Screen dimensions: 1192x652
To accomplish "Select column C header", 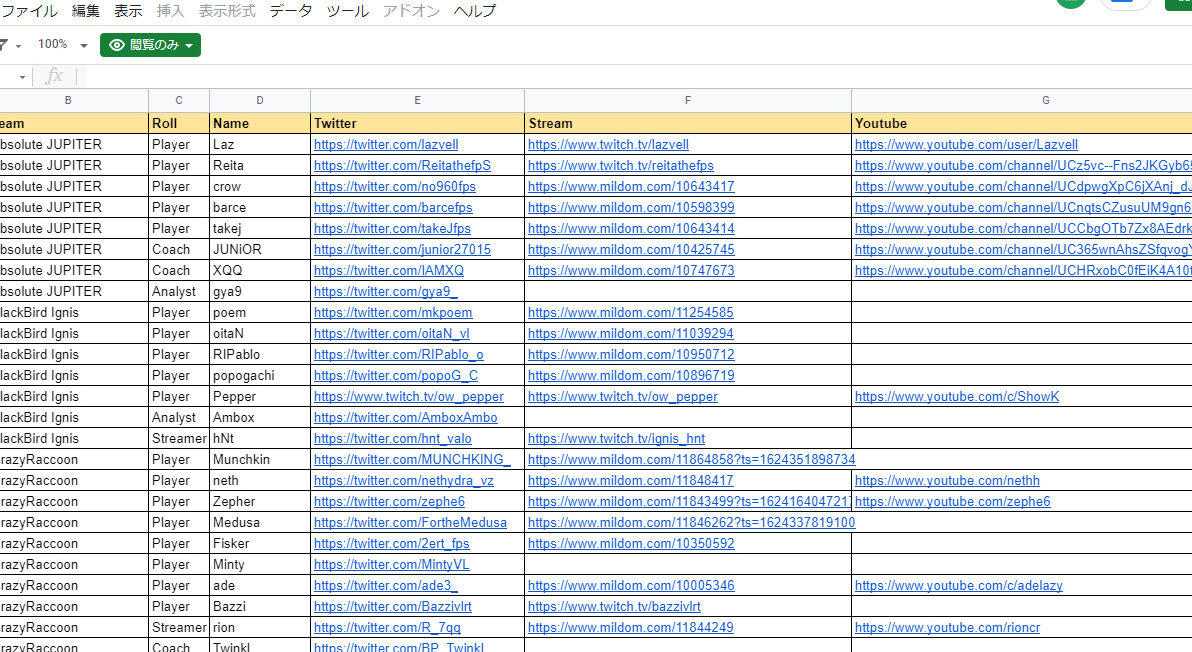I will coord(179,100).
